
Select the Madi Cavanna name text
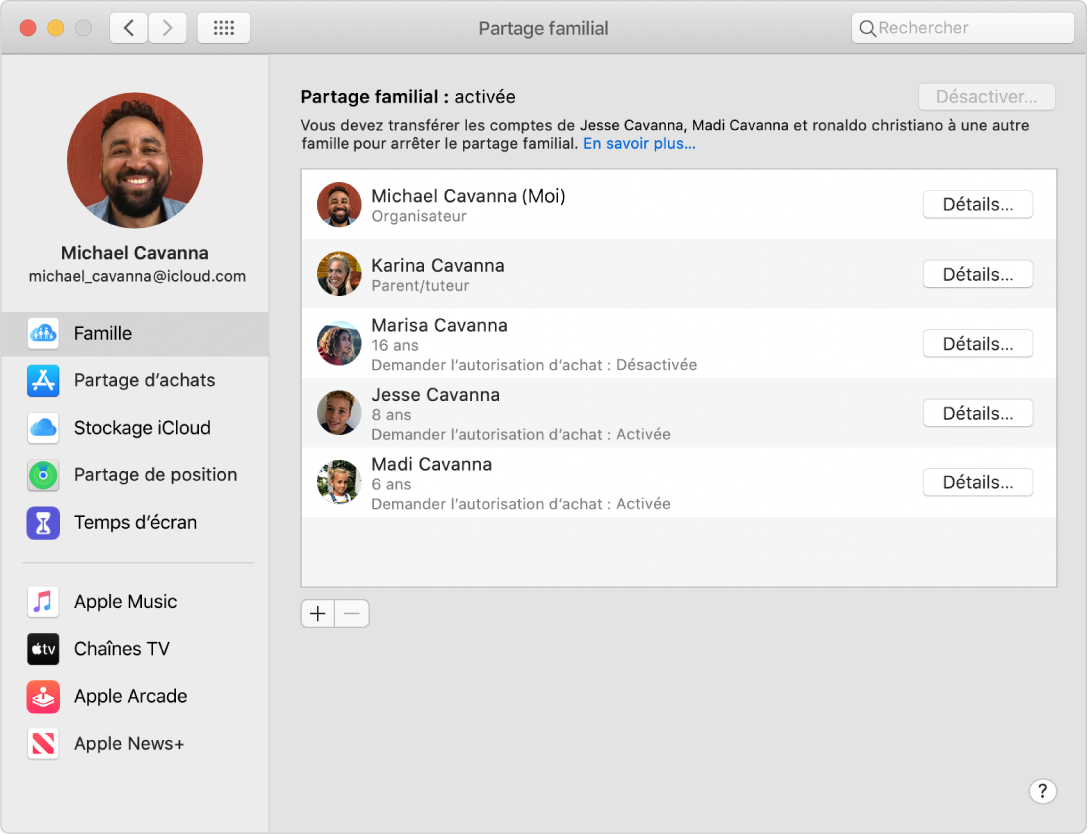[432, 464]
